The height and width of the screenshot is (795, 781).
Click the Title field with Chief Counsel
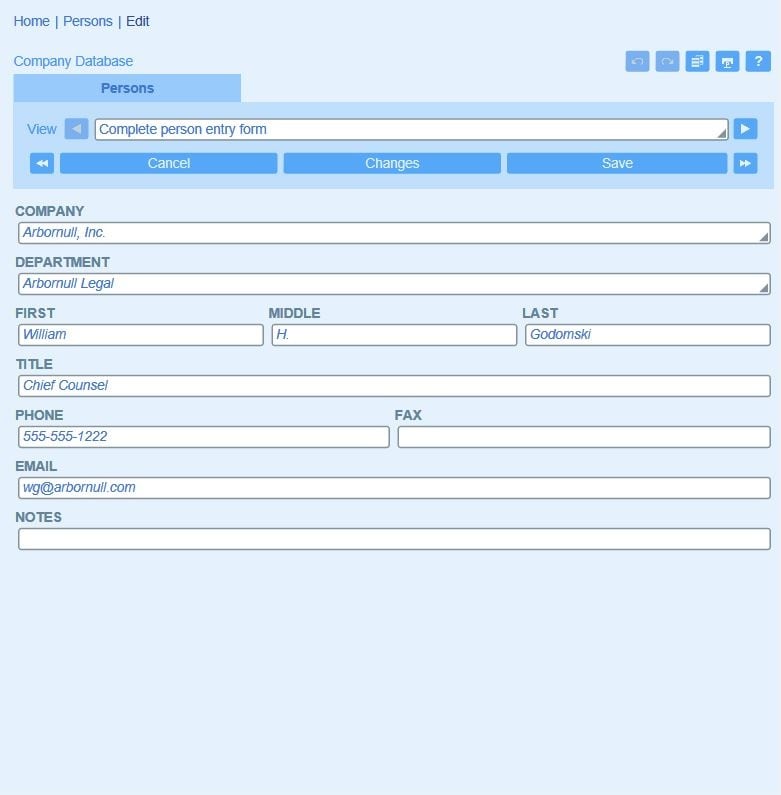click(x=394, y=386)
